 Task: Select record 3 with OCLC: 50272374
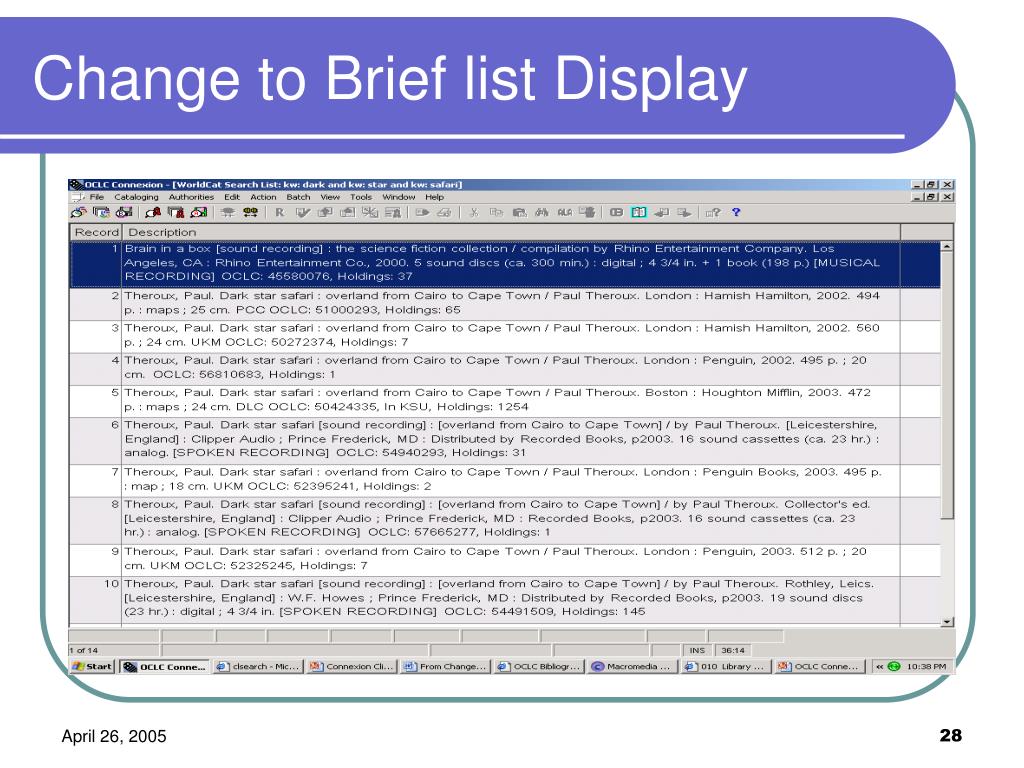tap(505, 336)
